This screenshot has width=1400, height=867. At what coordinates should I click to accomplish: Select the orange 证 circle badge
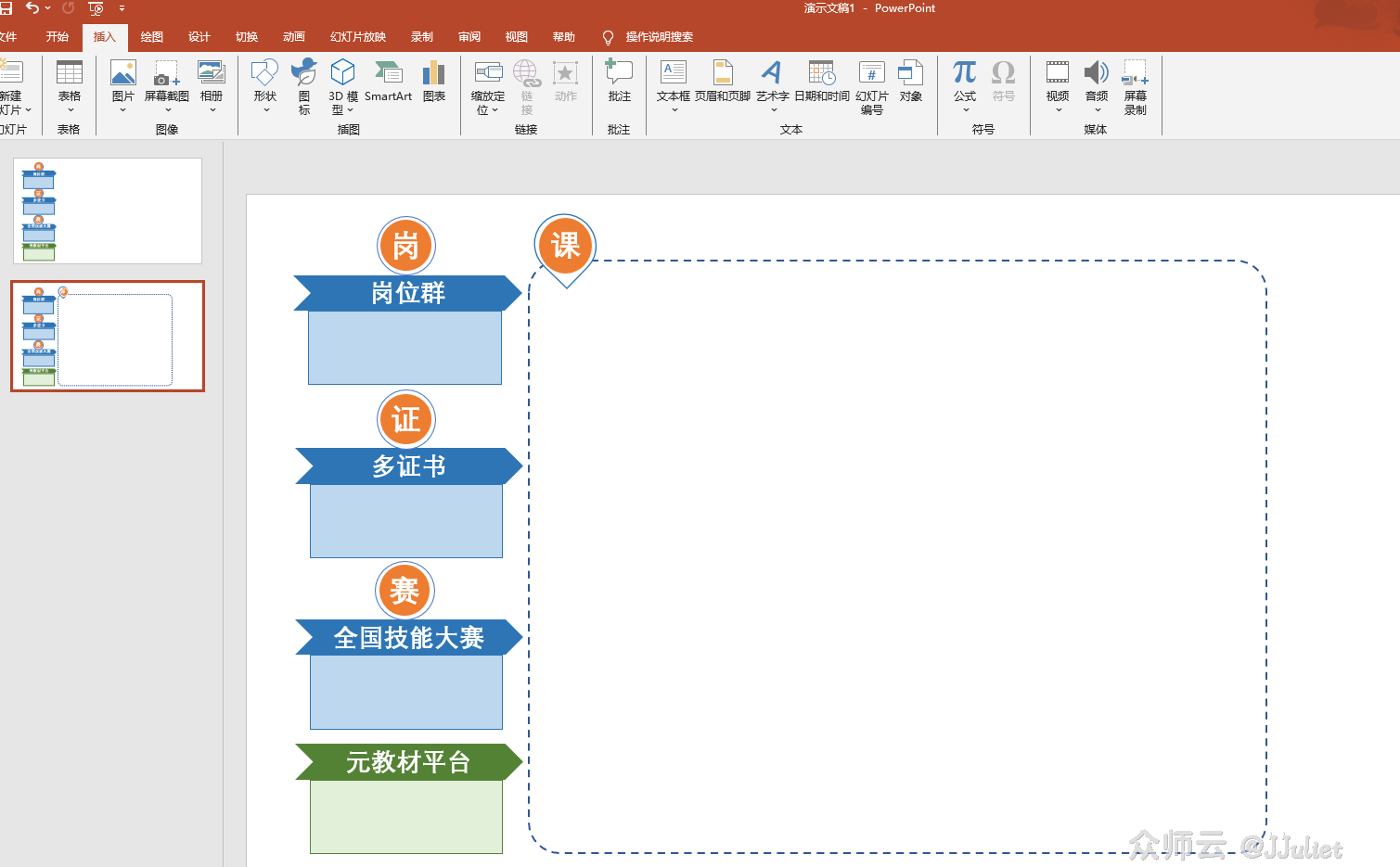pyautogui.click(x=406, y=419)
